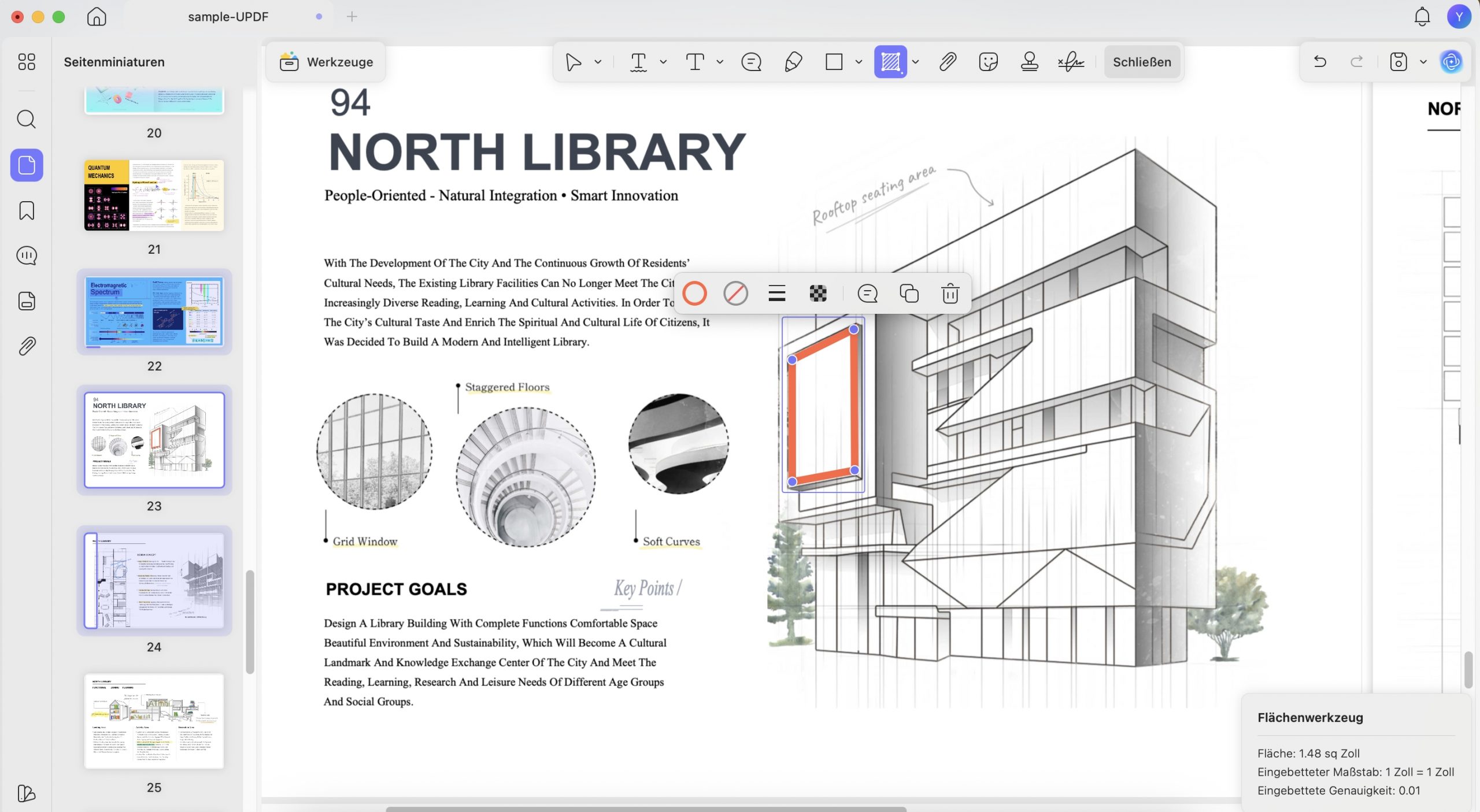Select the attachment paperclip tool
This screenshot has width=1480, height=812.
click(x=948, y=62)
